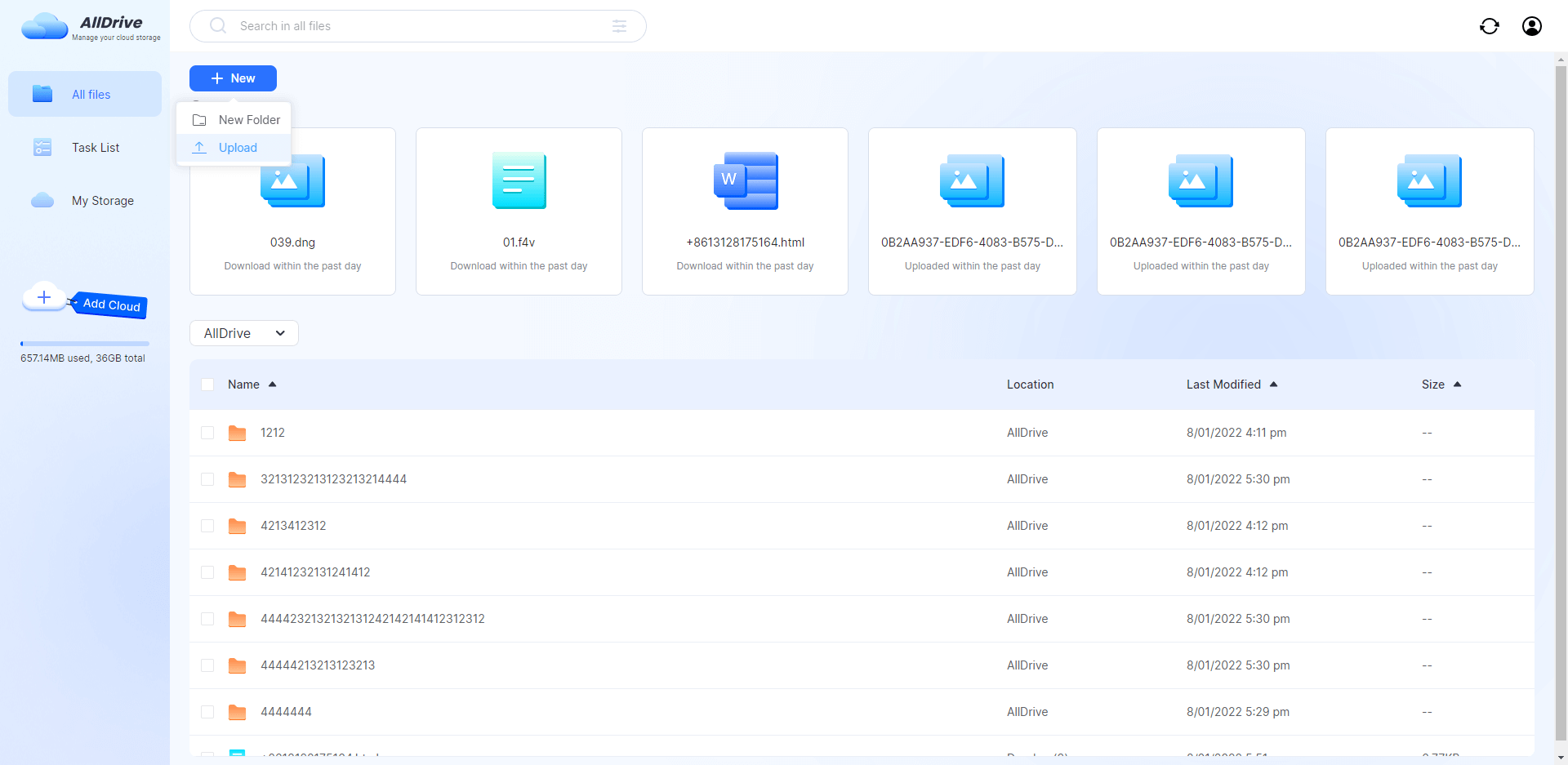Click the Upload arrow icon in menu
Viewport: 1568px width, 765px height.
coord(199,147)
